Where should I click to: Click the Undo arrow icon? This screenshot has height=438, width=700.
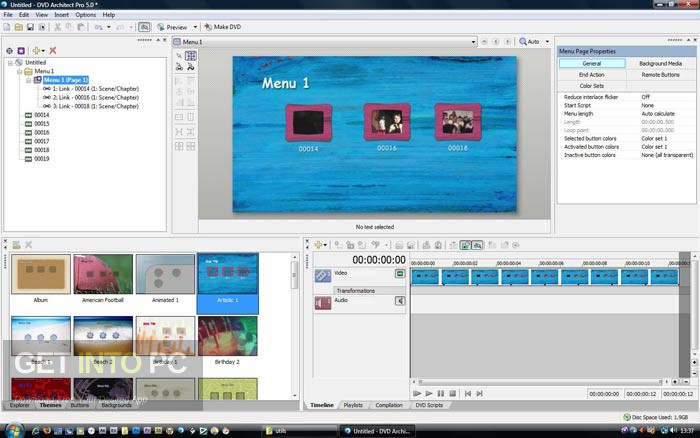[98, 27]
